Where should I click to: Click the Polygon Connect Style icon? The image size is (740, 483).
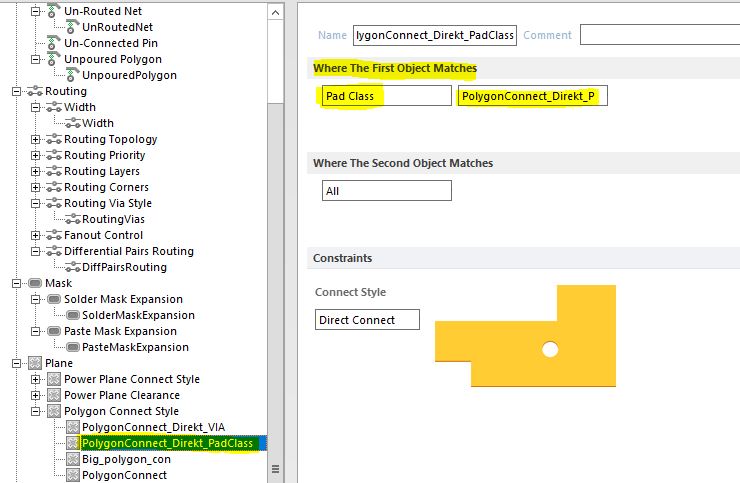[x=54, y=411]
